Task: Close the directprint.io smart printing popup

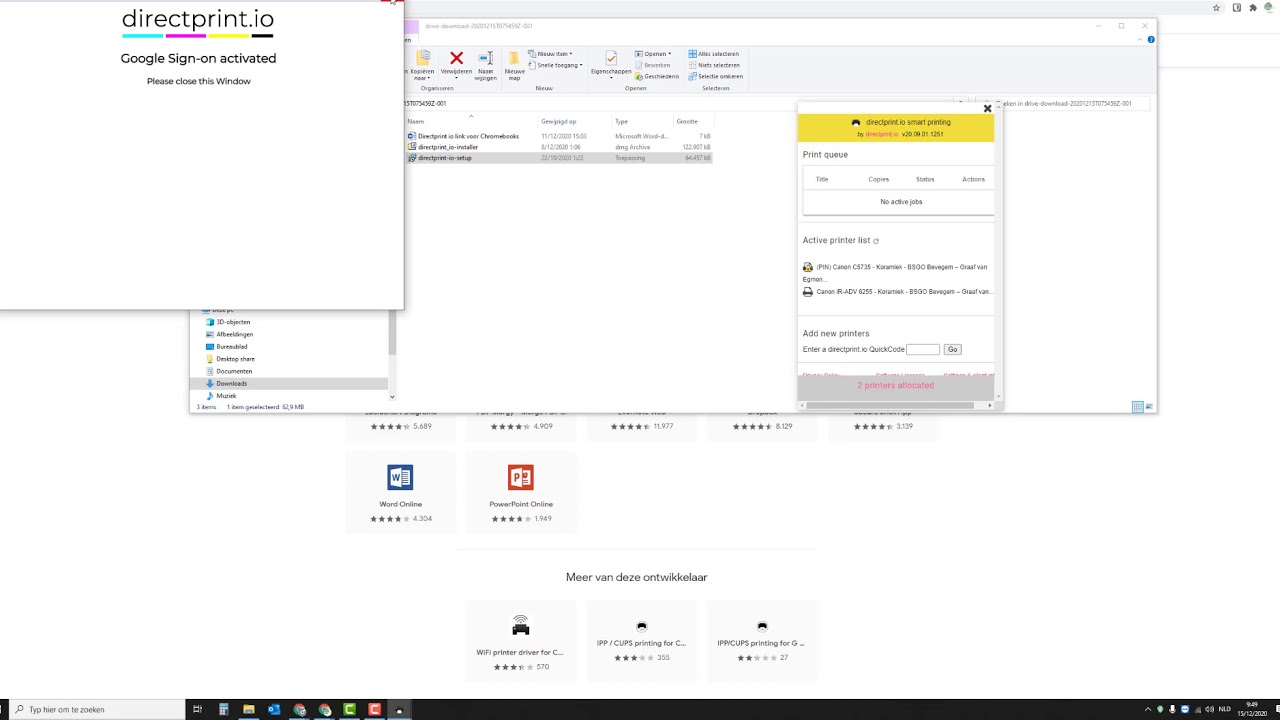Action: coord(987,108)
